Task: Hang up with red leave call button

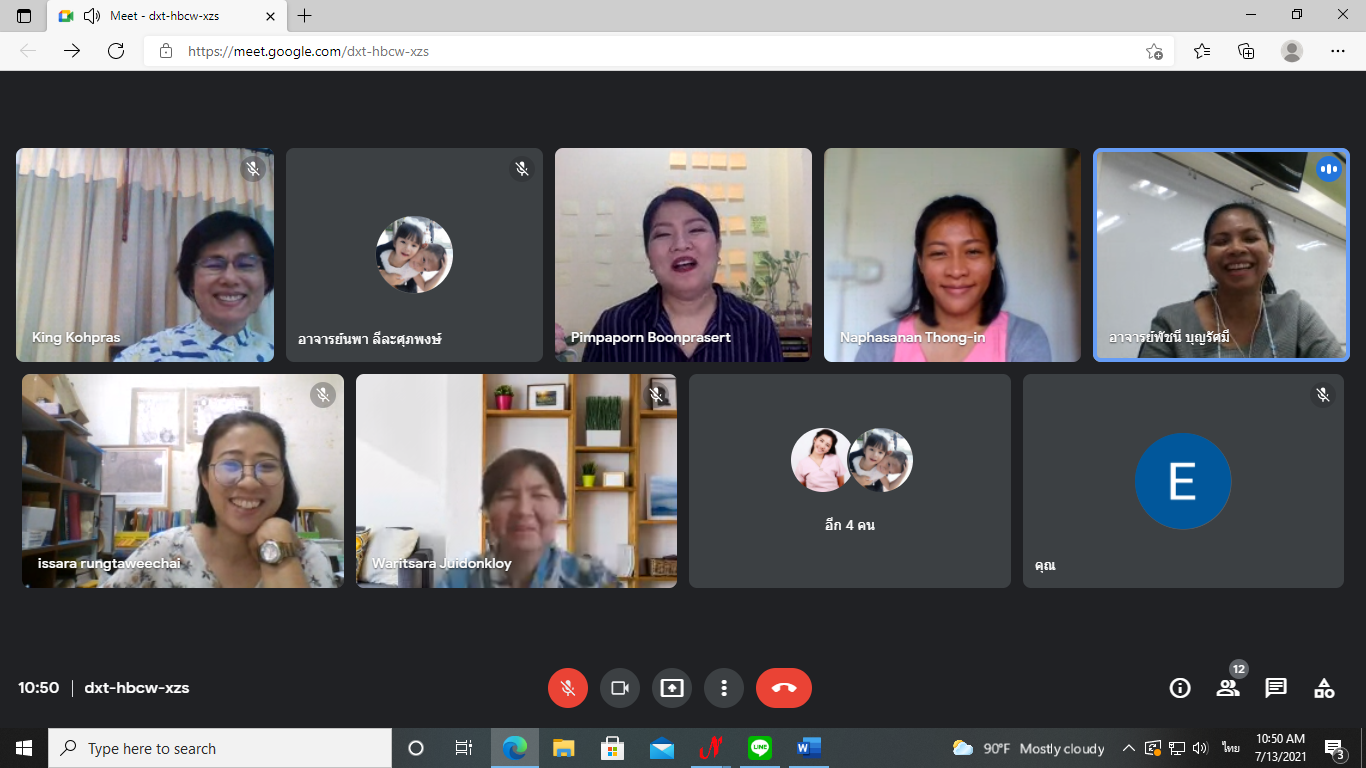Action: coord(784,688)
